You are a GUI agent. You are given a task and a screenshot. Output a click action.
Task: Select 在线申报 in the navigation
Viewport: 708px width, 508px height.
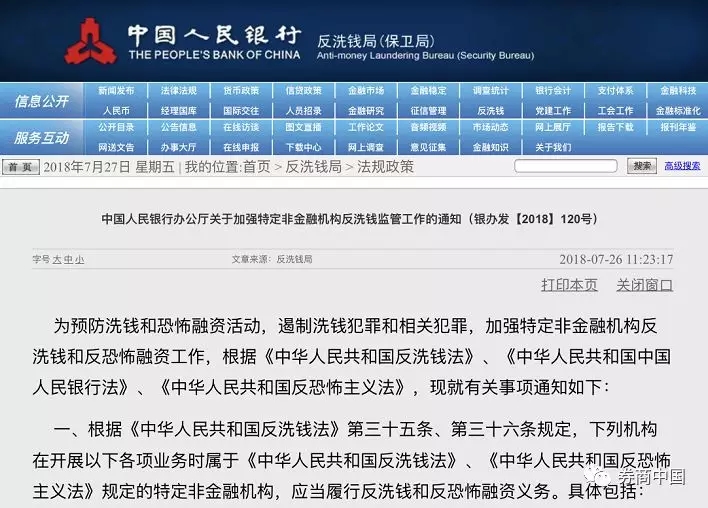coord(241,147)
